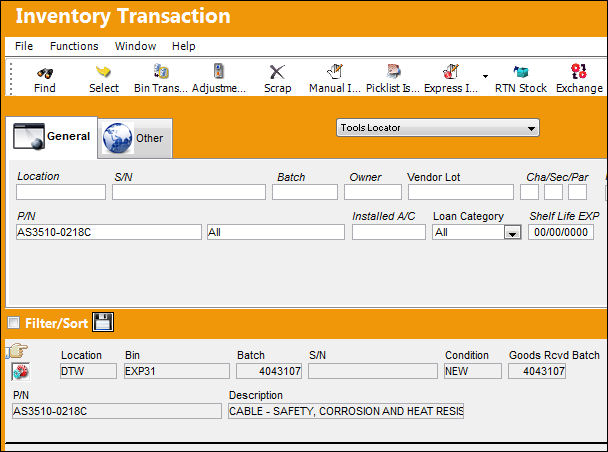
Task: Click the Vendor Lot input field
Action: (x=461, y=192)
